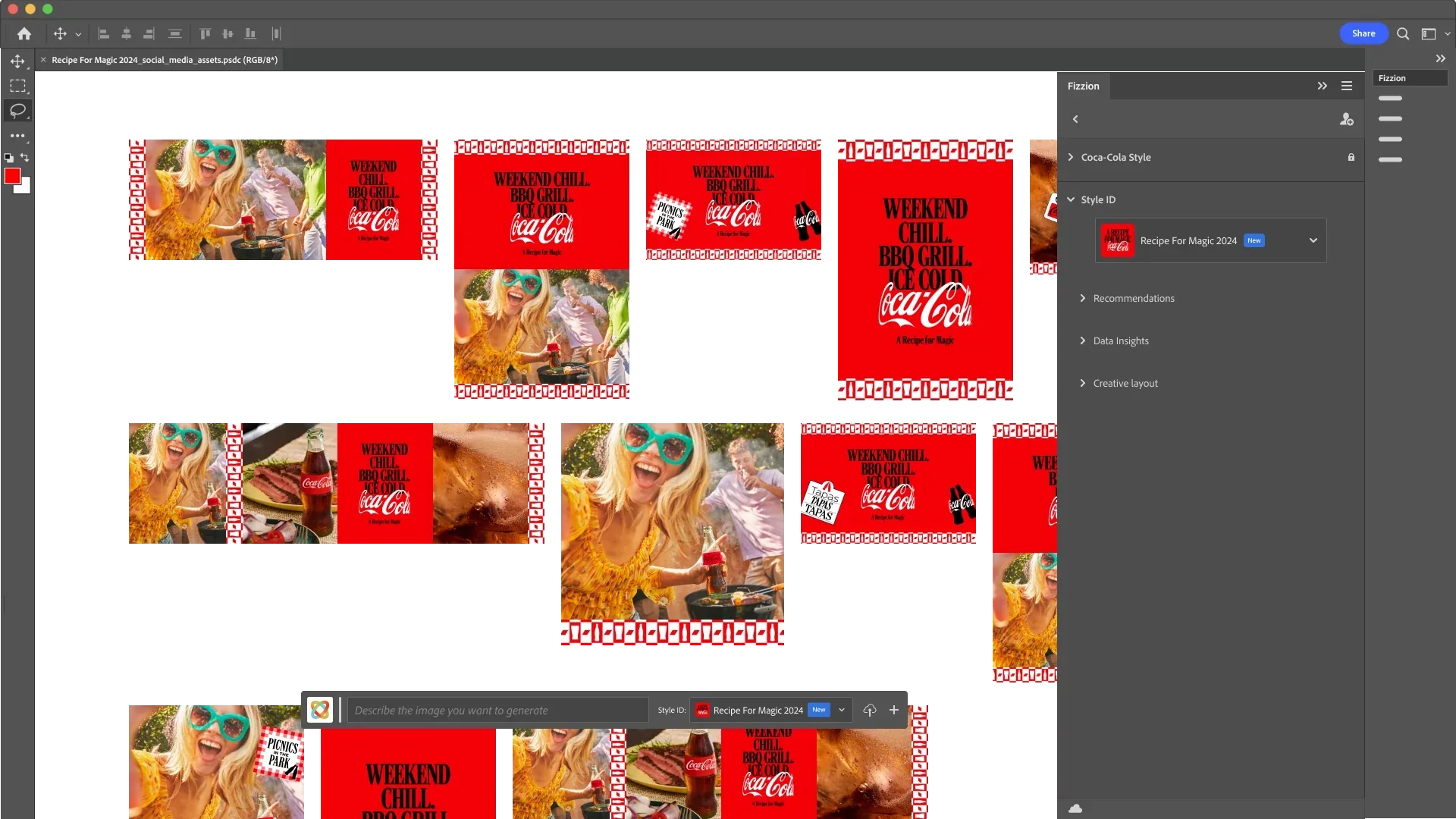Viewport: 1456px width, 819px height.
Task: Reset default foreground and background colors
Action: click(9, 158)
